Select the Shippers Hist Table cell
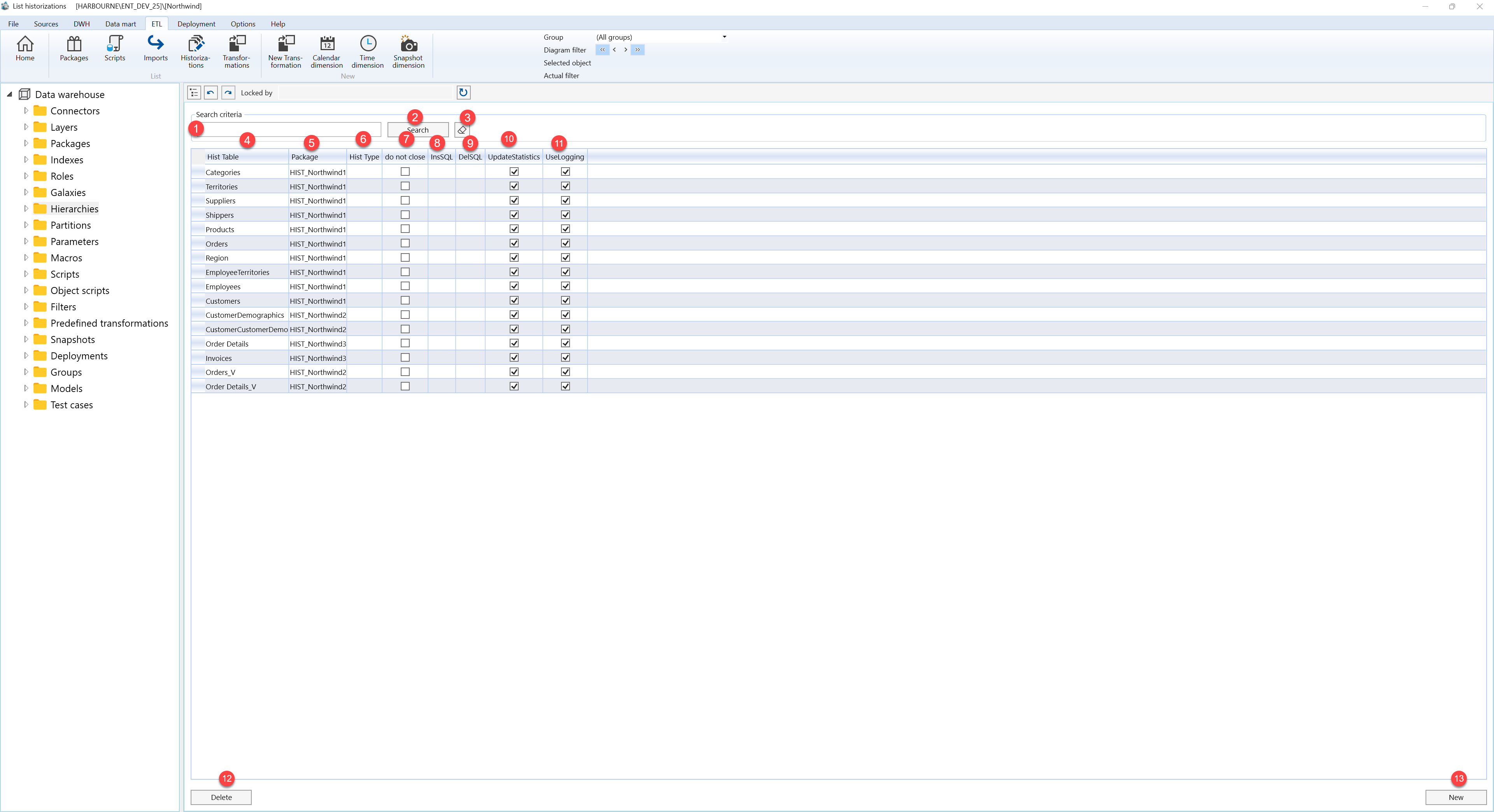 [x=247, y=215]
